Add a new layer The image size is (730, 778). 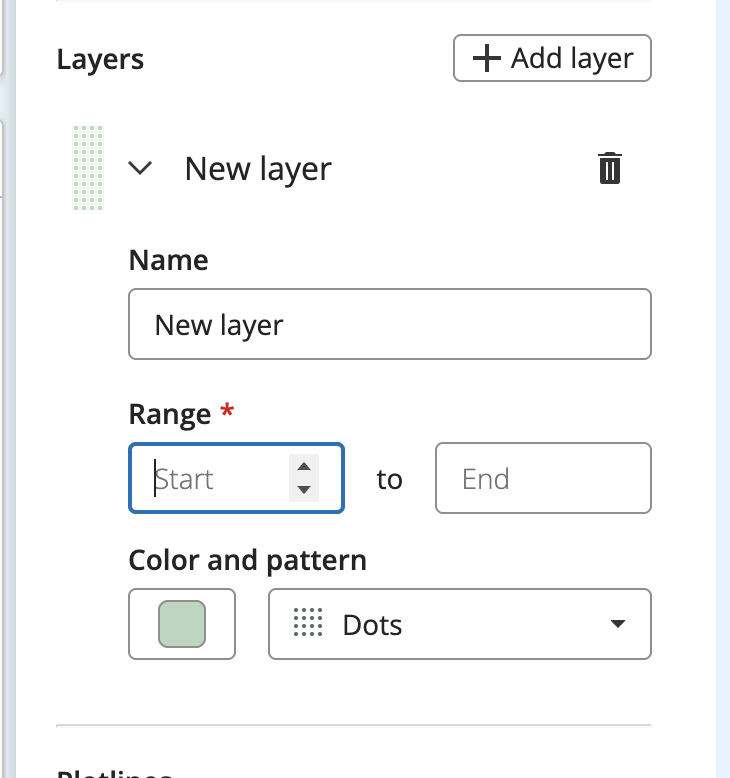(x=552, y=58)
